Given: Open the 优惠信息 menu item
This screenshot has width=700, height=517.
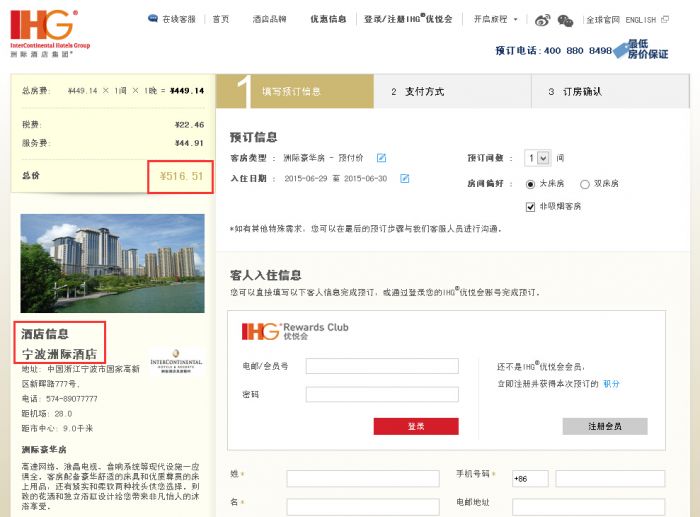Looking at the screenshot, I should 328,19.
